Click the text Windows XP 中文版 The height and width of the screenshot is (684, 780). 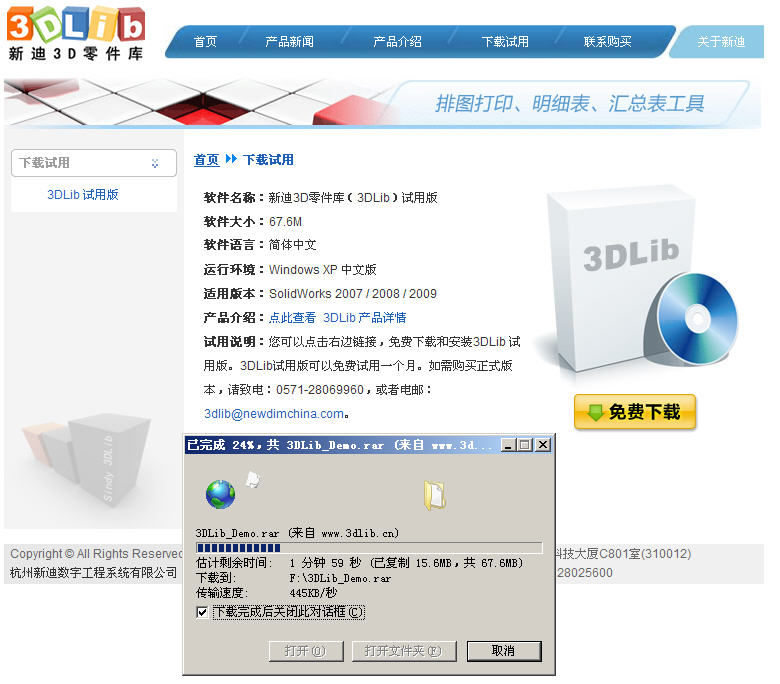[x=322, y=270]
